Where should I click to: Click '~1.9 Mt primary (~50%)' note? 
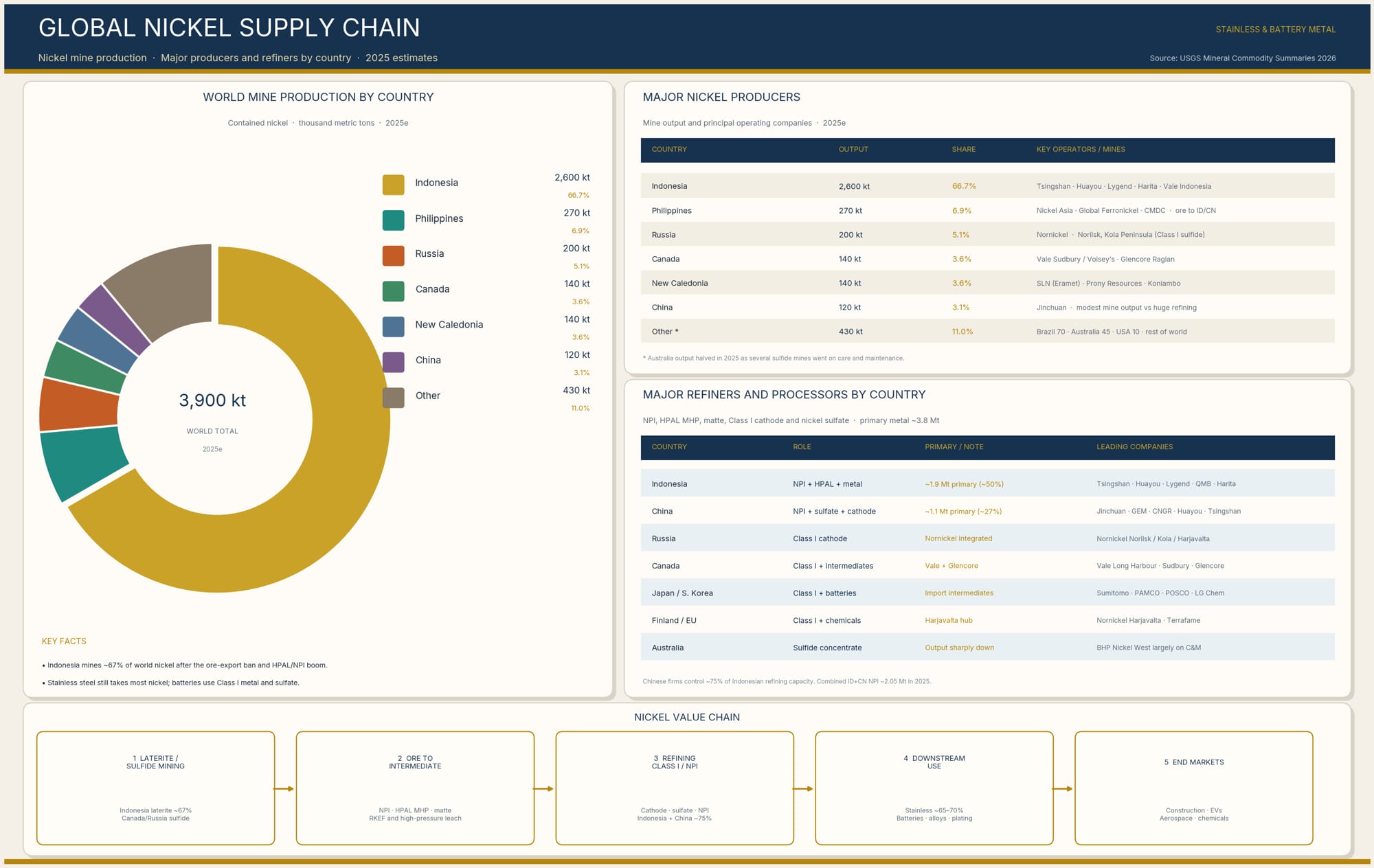point(964,484)
